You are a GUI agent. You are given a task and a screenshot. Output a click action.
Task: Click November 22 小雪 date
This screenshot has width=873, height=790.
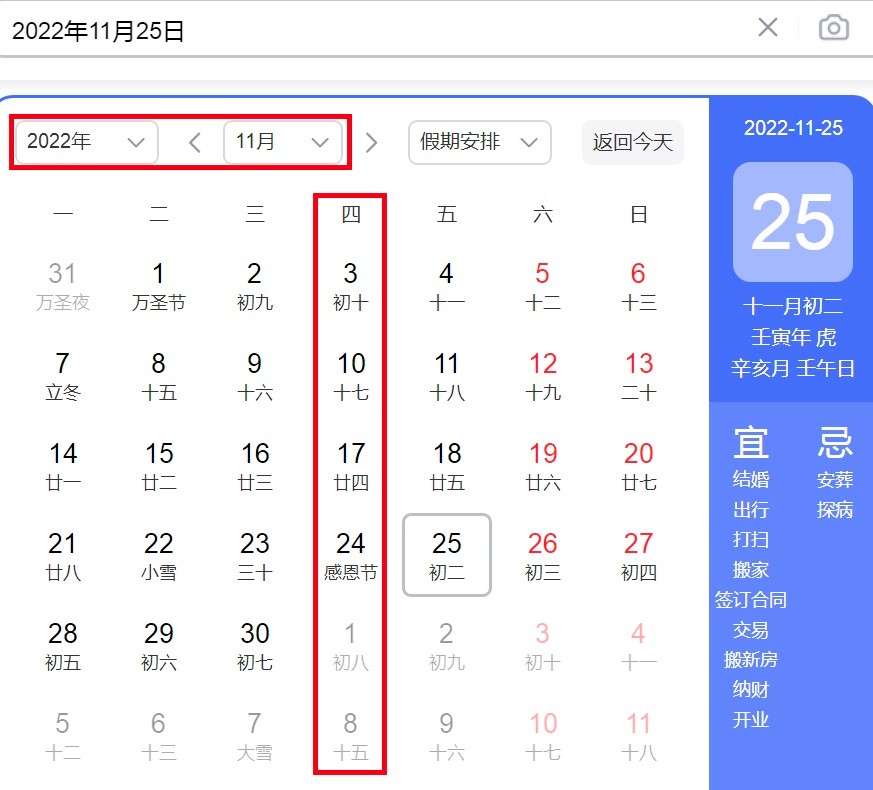pyautogui.click(x=158, y=556)
